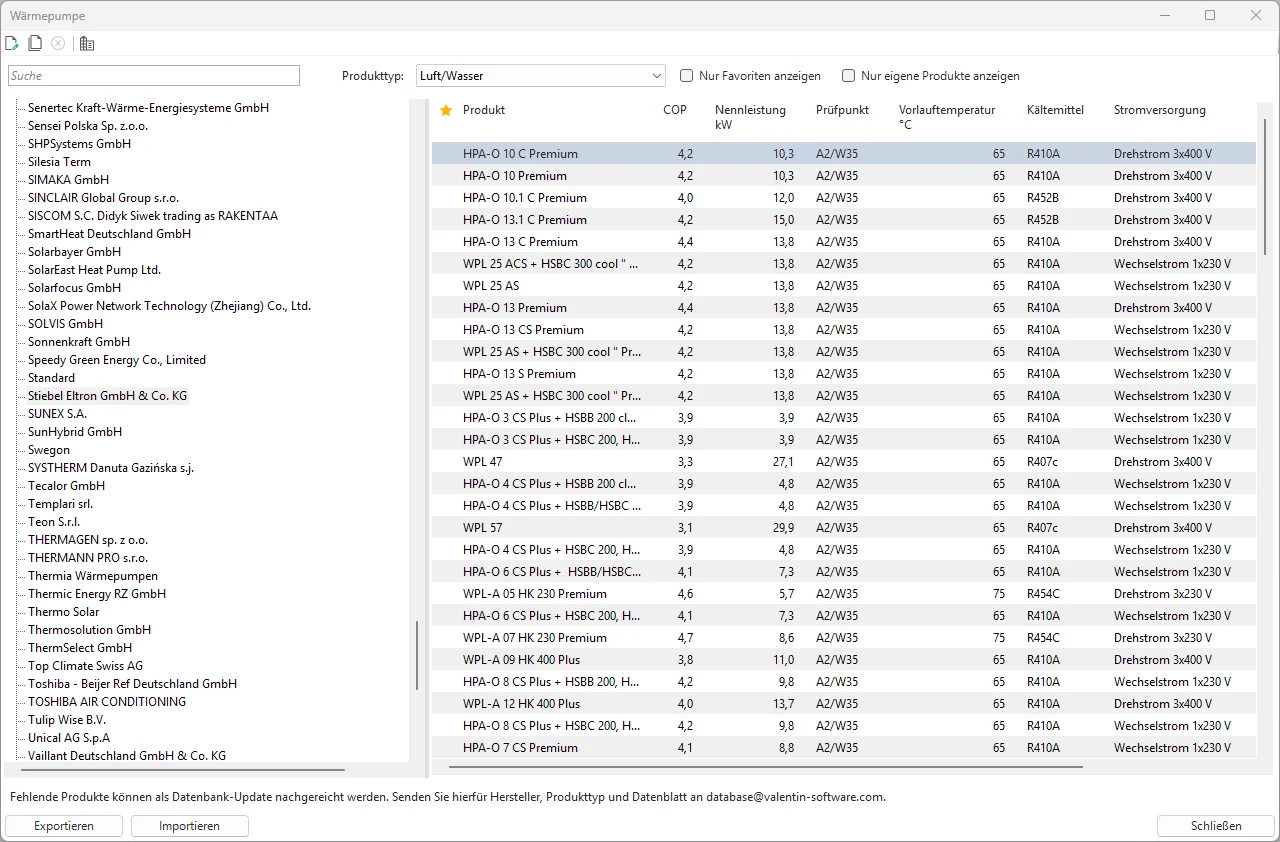The height and width of the screenshot is (842, 1280).
Task: Select manufacturer Stiebel Eltron GmbH & Co. KG
Action: click(x=106, y=395)
